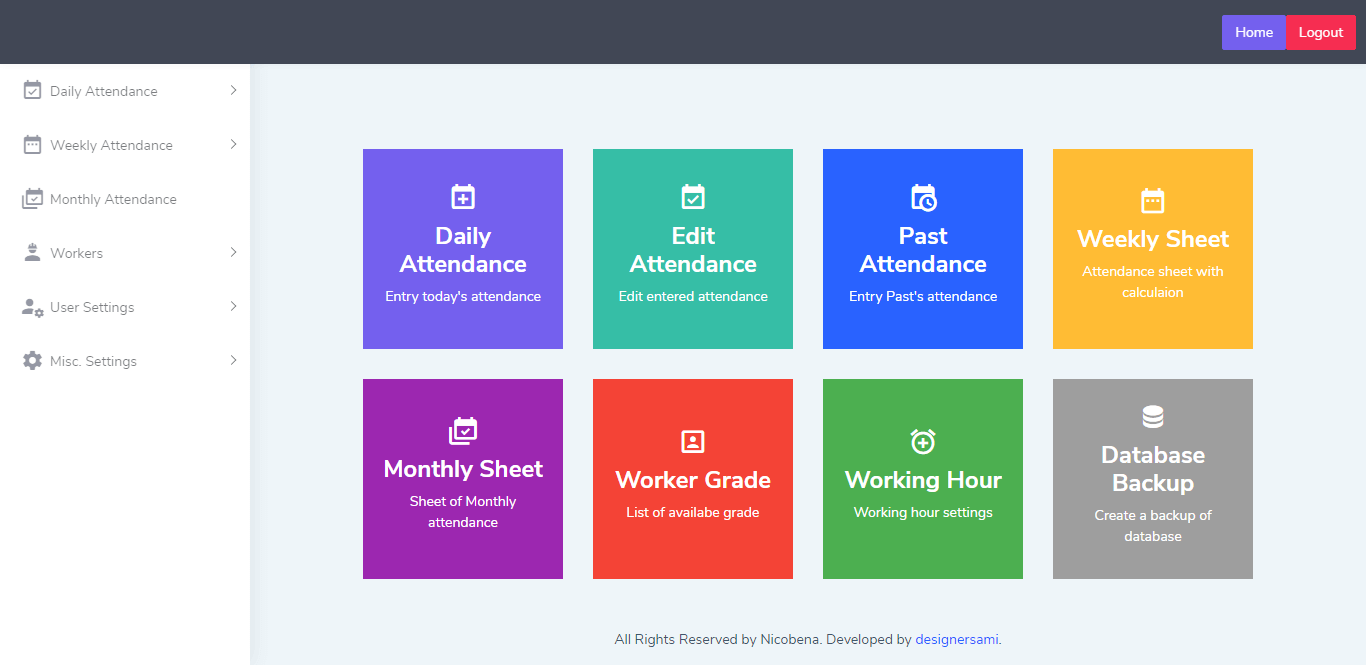Click the calendar icon on Weekly Sheet tile

click(x=1153, y=200)
